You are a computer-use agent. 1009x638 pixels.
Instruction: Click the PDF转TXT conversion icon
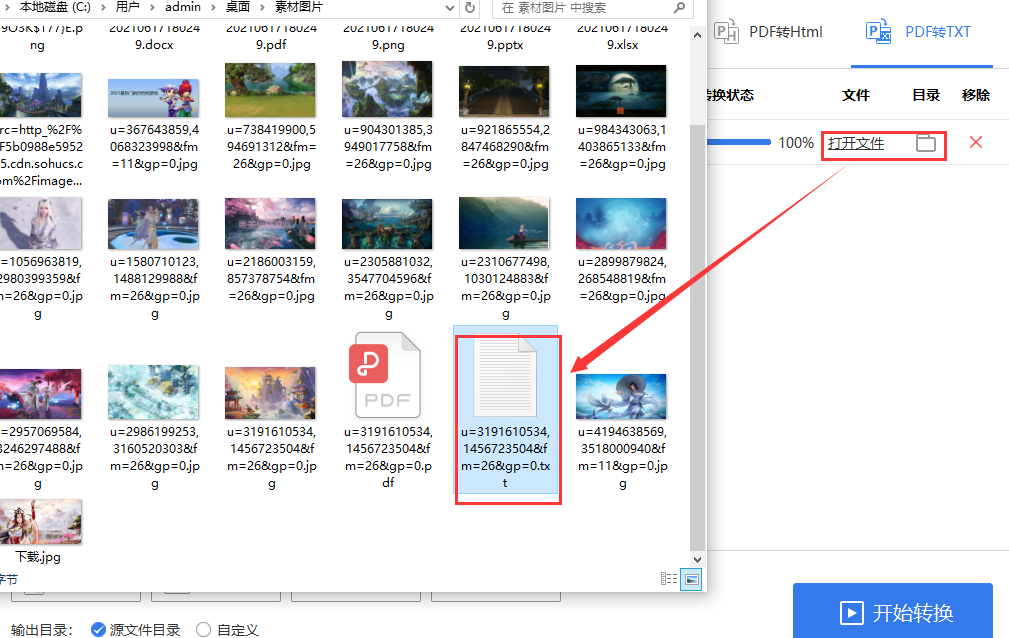[x=878, y=31]
